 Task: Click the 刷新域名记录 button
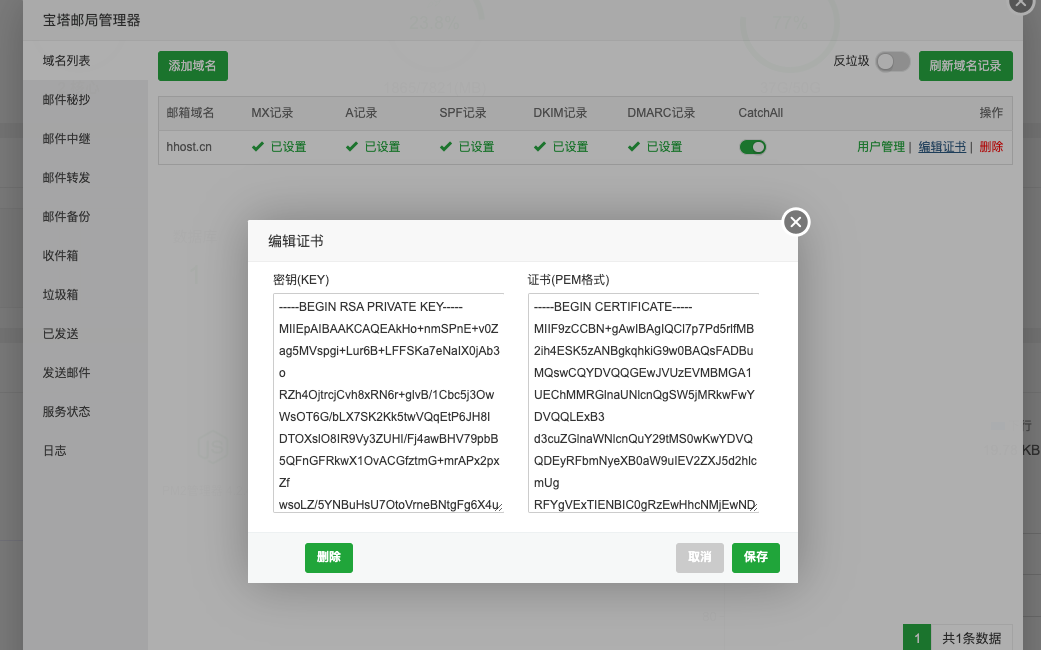(x=965, y=66)
